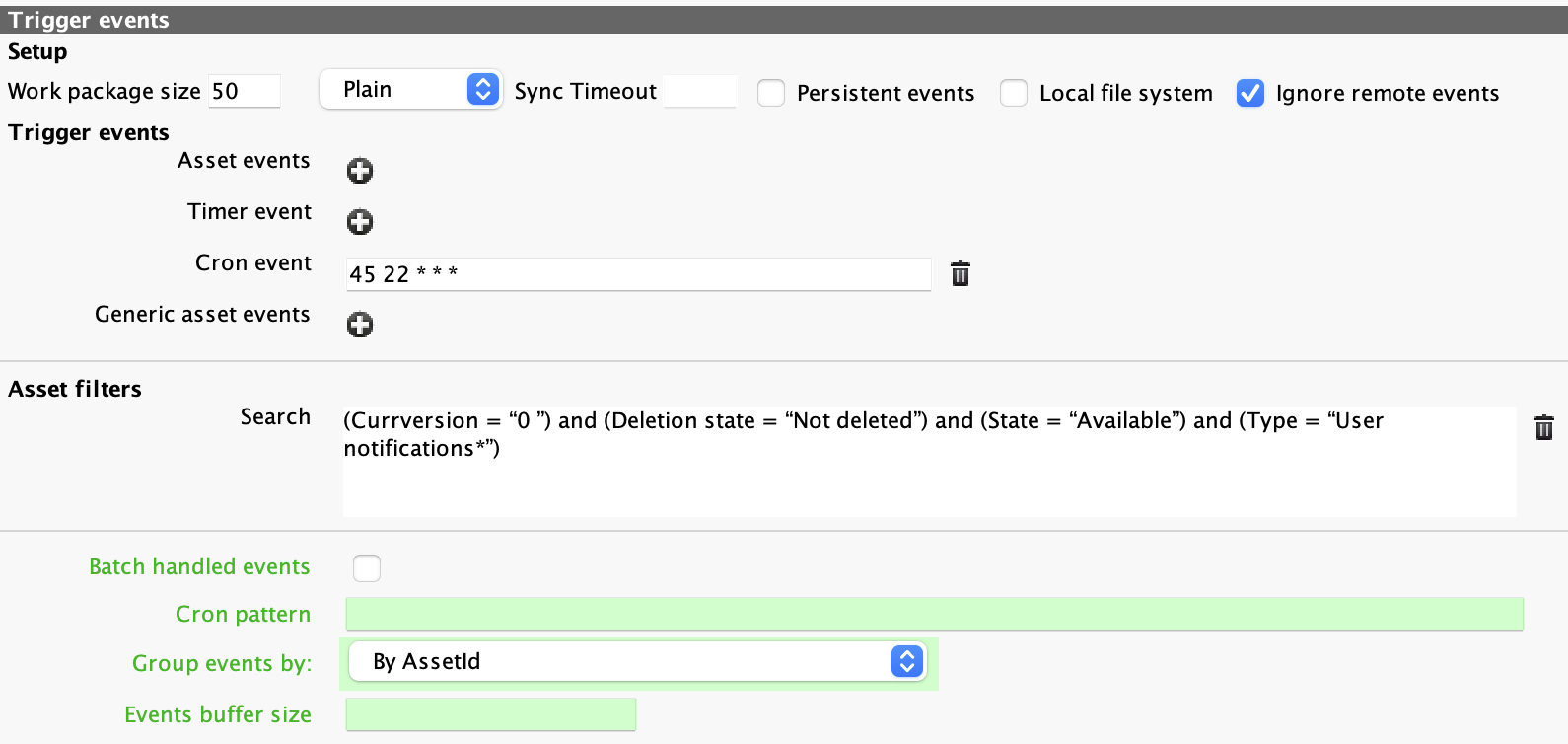
Task: Open the Plain format dropdown
Action: coord(411,89)
